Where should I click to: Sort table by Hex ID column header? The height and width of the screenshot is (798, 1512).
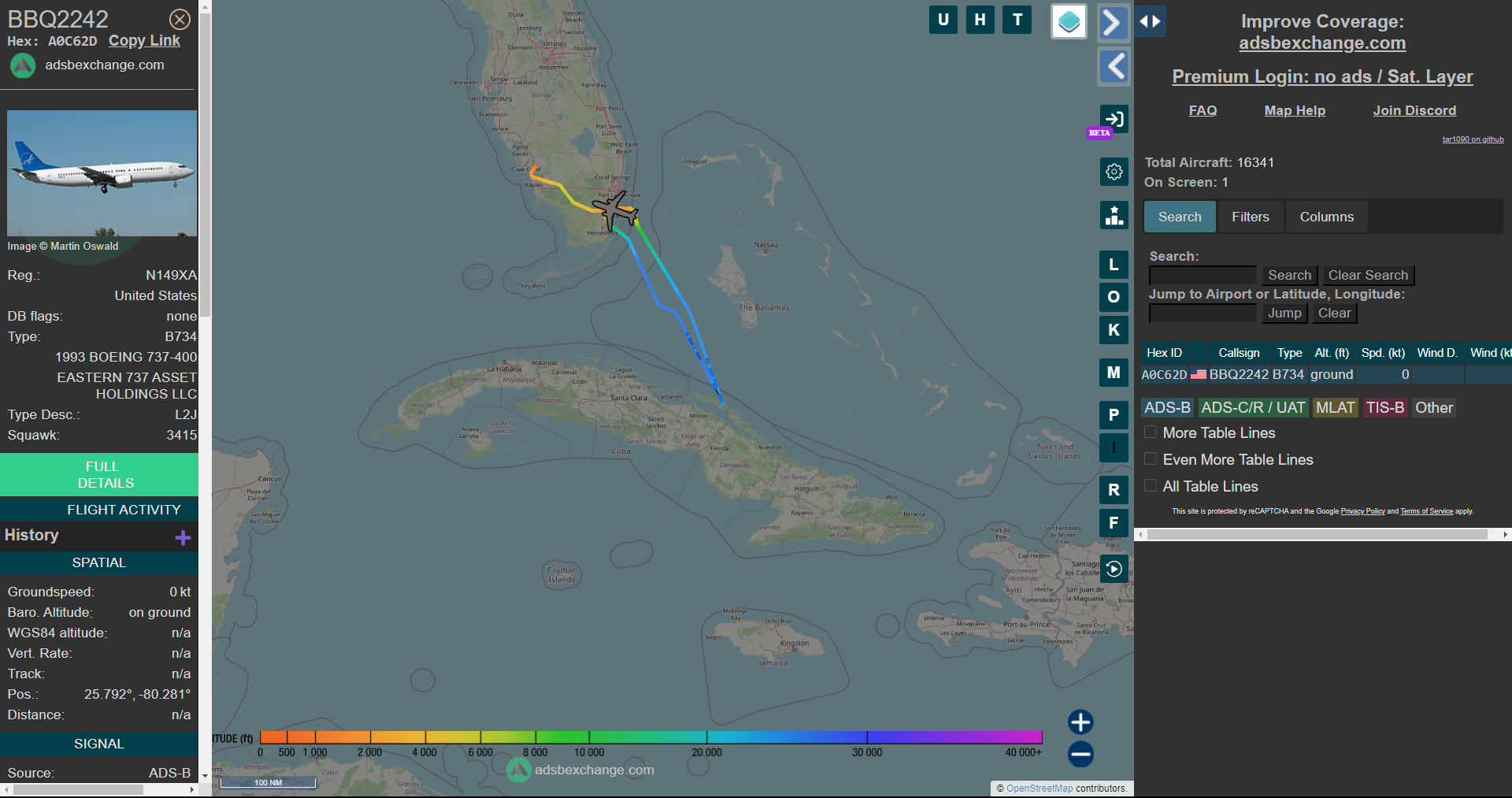click(x=1164, y=353)
